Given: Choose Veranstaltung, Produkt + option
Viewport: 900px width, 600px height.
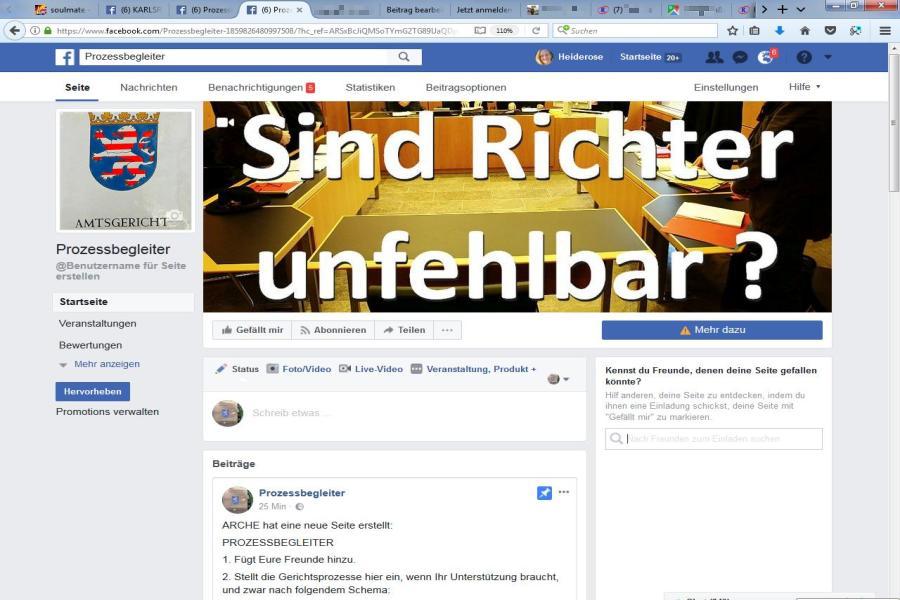Looking at the screenshot, I should pyautogui.click(x=474, y=369).
